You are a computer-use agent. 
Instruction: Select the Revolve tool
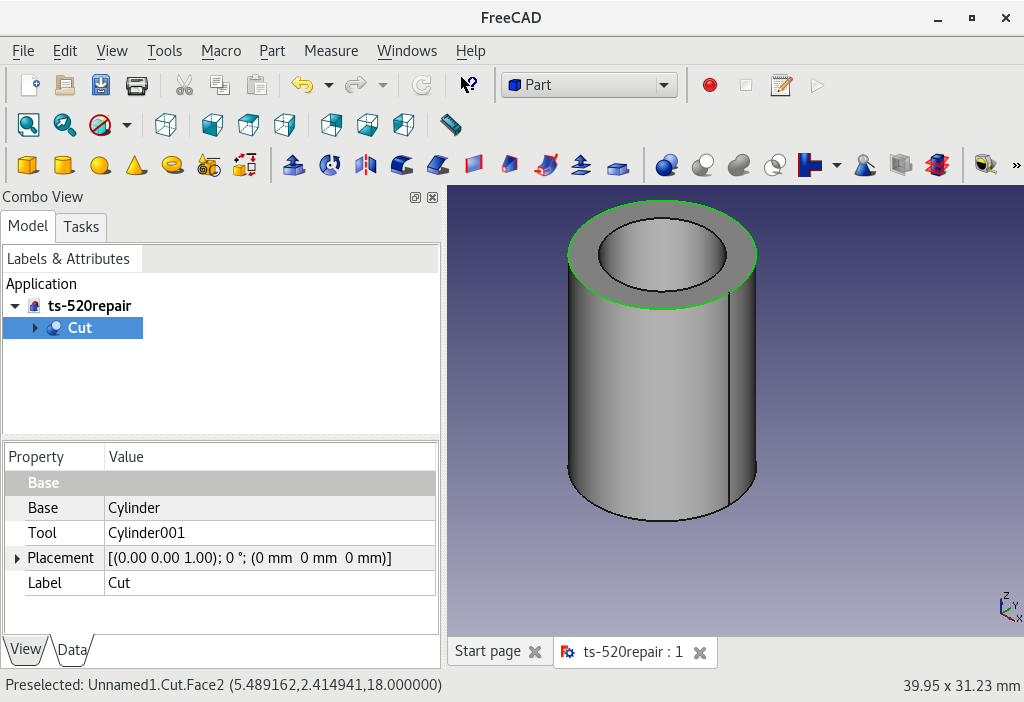pos(330,165)
